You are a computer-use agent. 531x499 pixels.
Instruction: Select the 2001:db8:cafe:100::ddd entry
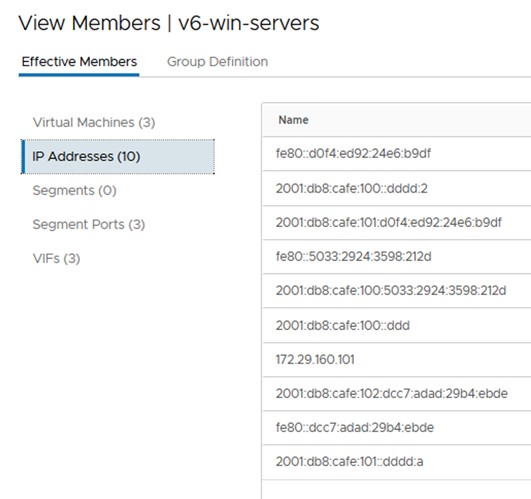coord(397,325)
